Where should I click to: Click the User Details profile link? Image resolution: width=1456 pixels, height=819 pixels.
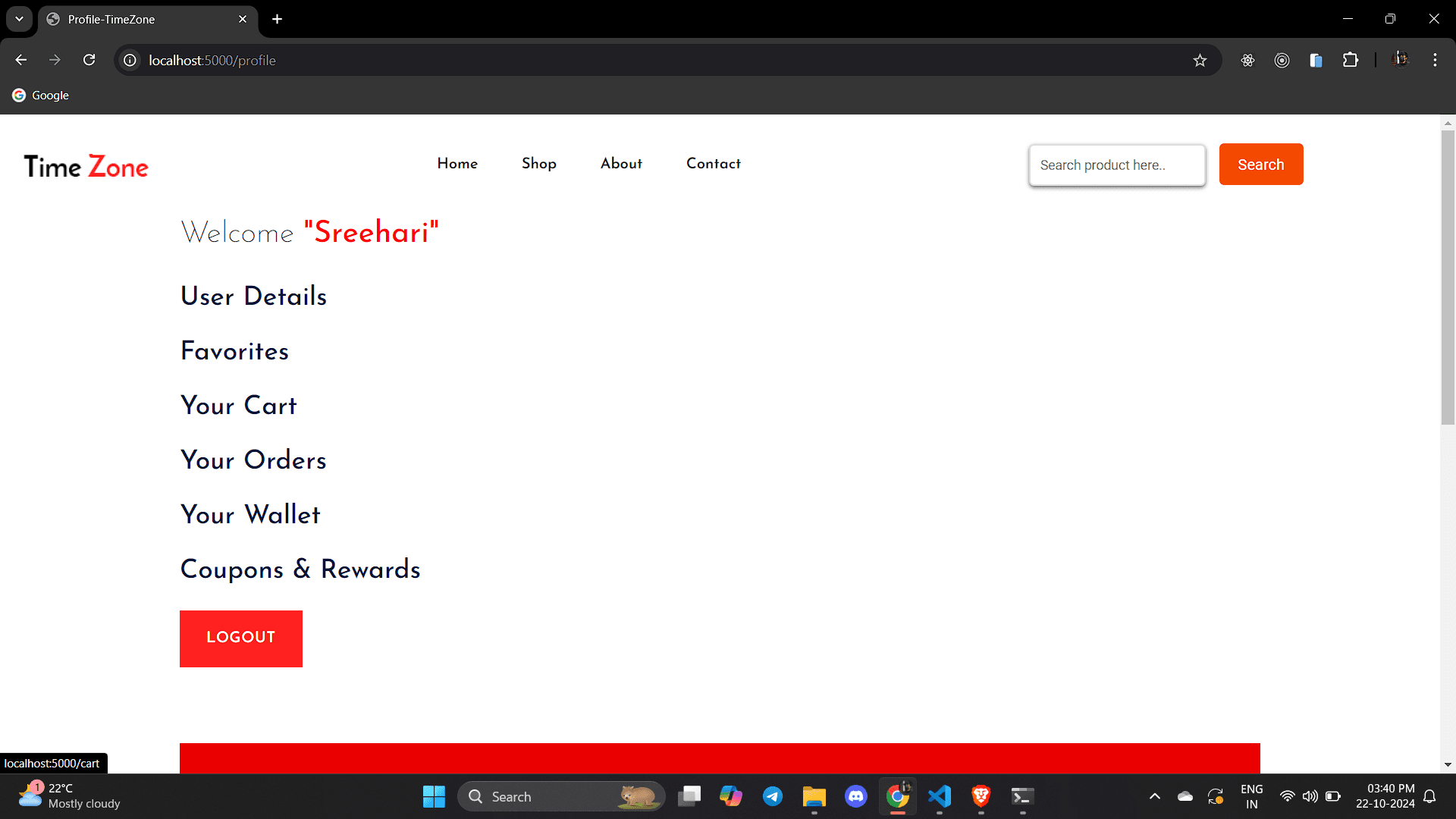(253, 295)
